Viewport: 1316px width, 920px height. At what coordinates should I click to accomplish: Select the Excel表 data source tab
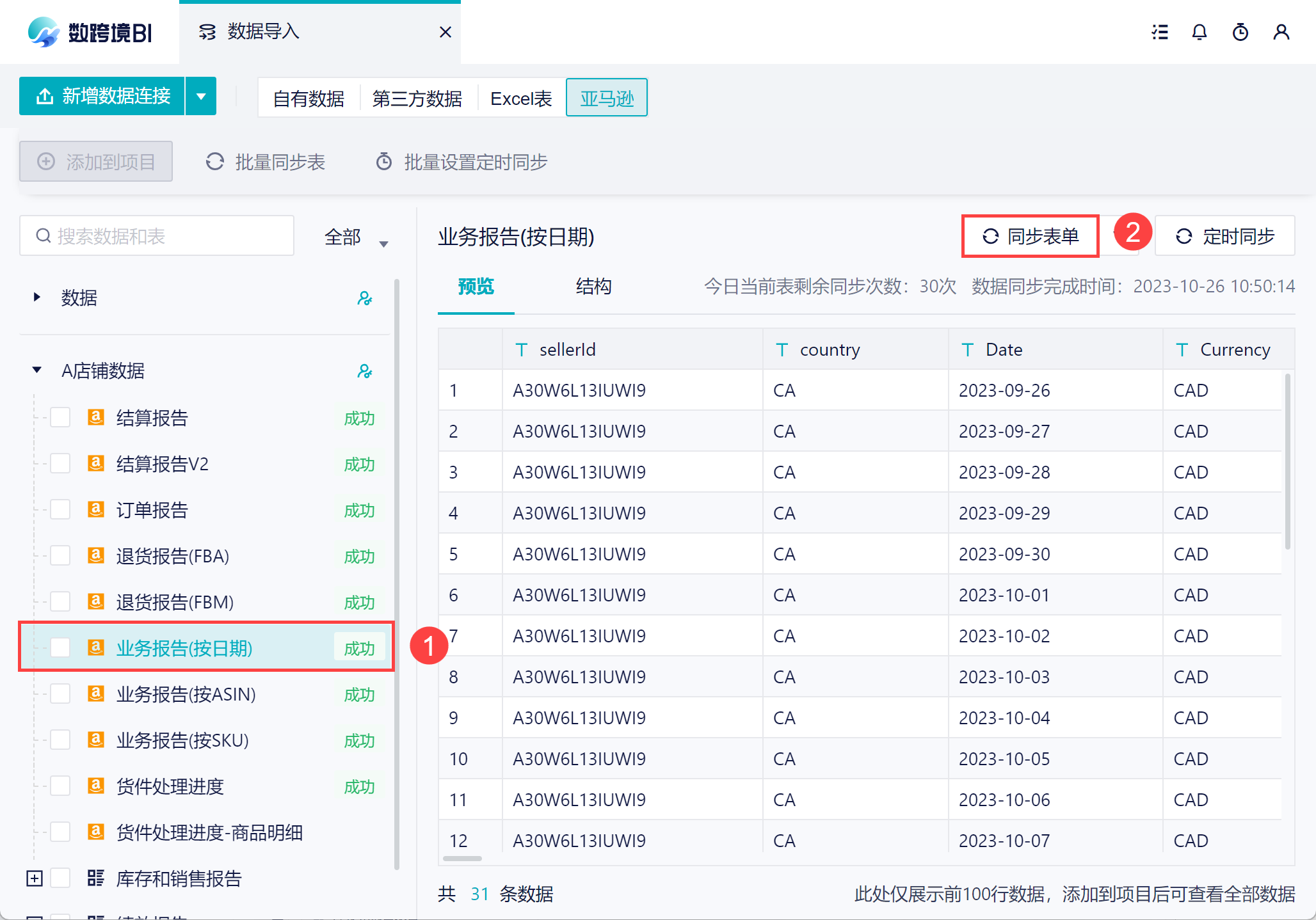(x=521, y=99)
